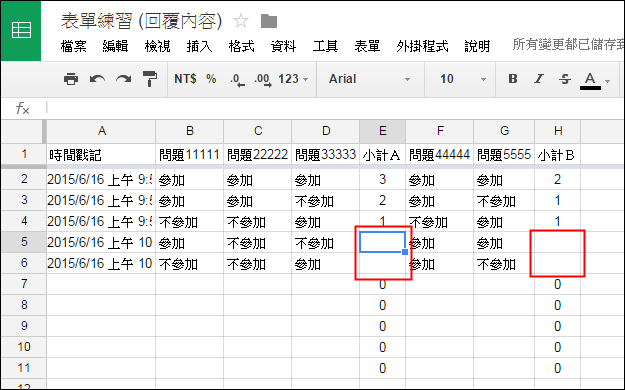625x390 pixels.
Task: Click the Google Sheets home icon
Action: pos(21,31)
